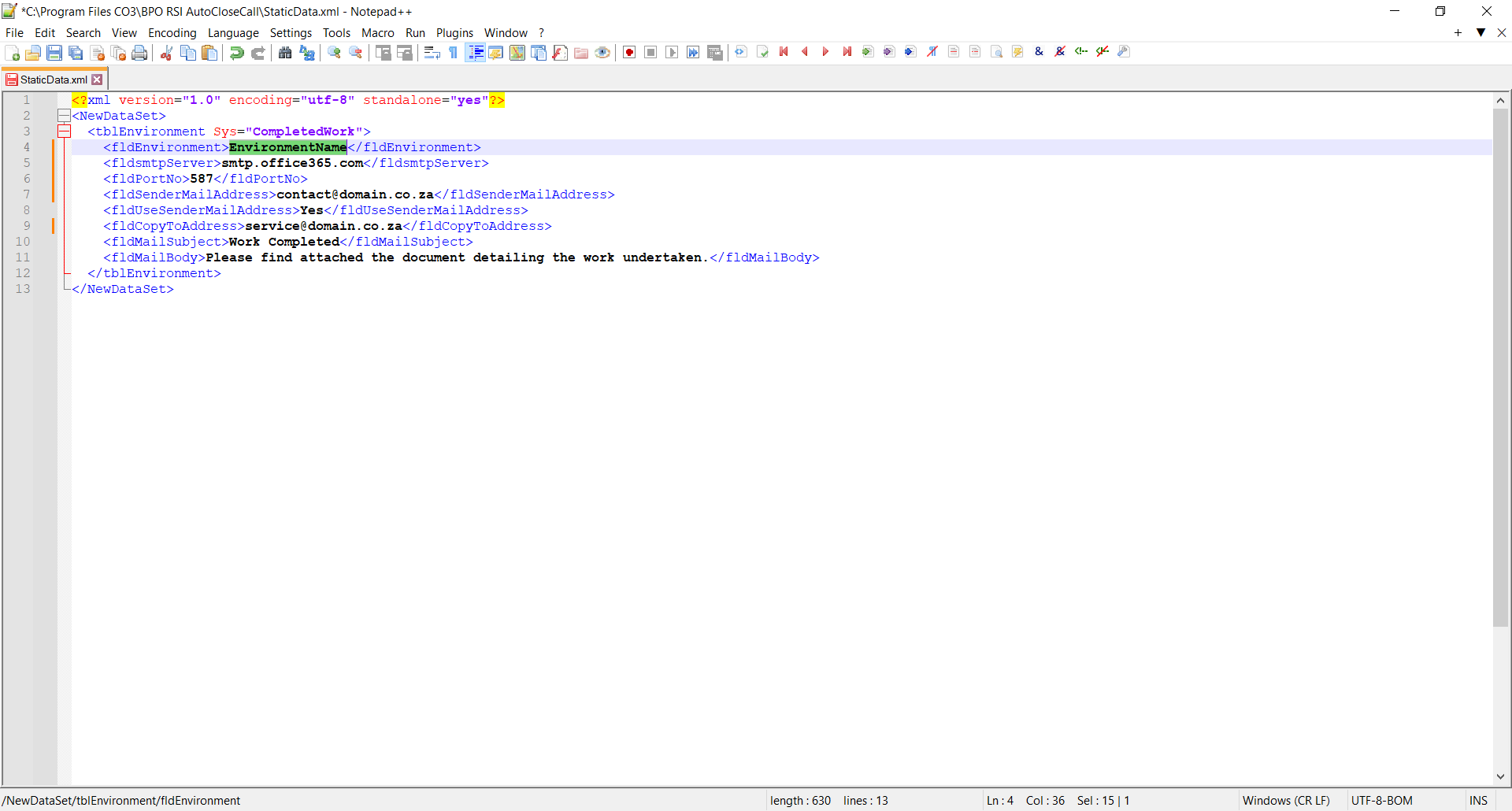Open the black triangle dropdown beside the plus button
The width and height of the screenshot is (1512, 811).
(x=1480, y=32)
